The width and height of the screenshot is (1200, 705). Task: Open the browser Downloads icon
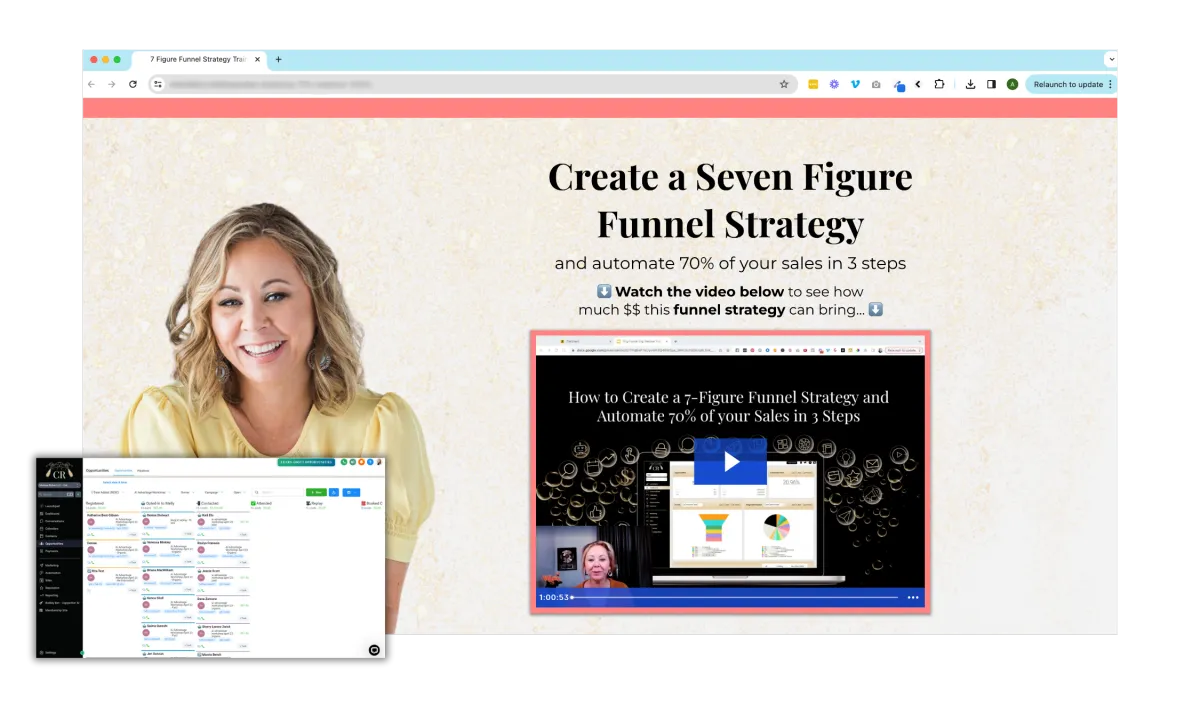[970, 84]
